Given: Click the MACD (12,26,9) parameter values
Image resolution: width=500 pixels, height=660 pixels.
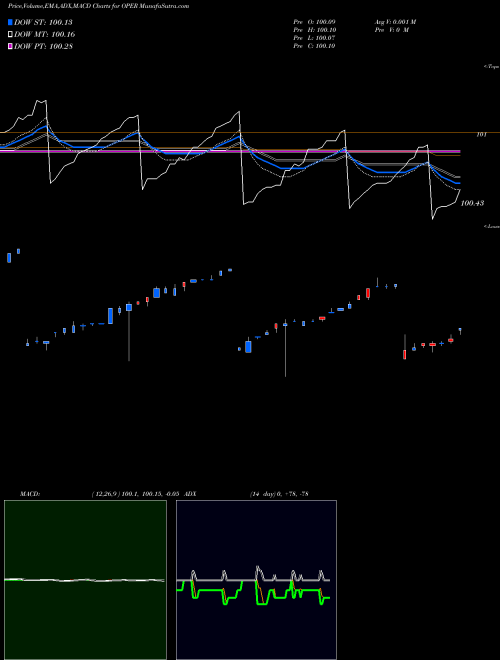Looking at the screenshot, I should tap(136, 494).
